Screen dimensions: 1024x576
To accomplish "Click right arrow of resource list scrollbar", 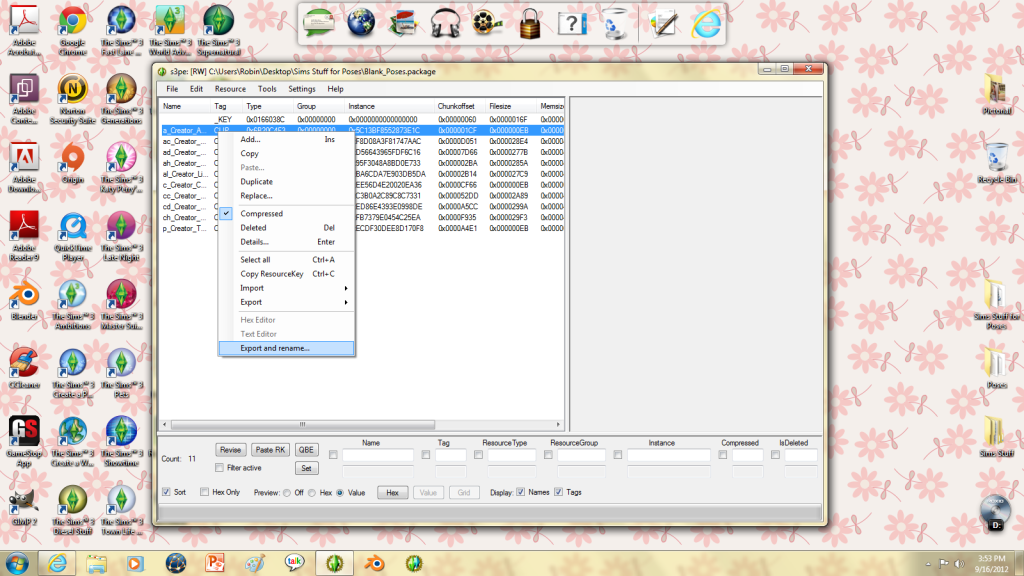I will coord(558,424).
